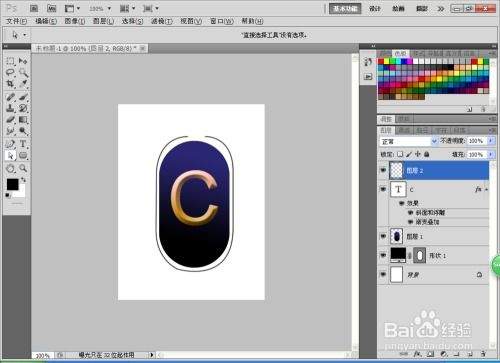Toggle visibility of text layer C
The width and height of the screenshot is (500, 363).
click(x=383, y=189)
